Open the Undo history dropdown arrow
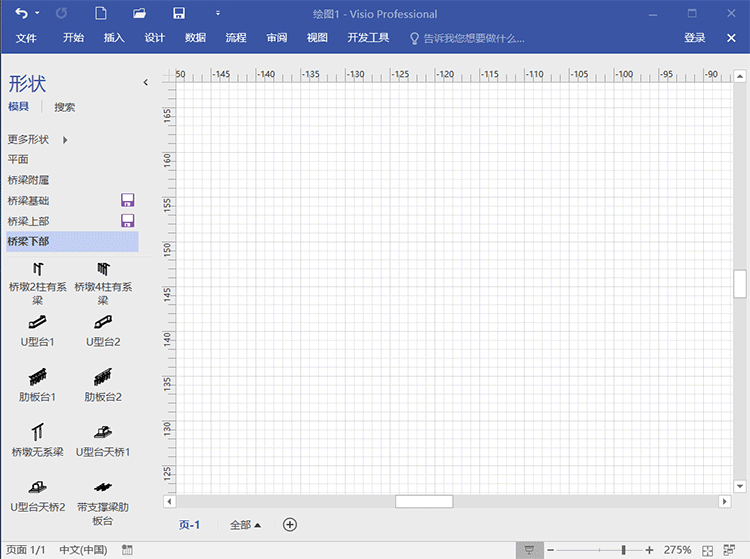The height and width of the screenshot is (559, 750). (37, 13)
